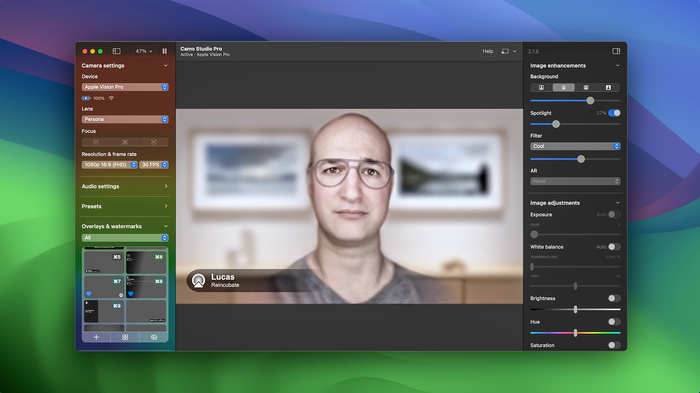Open the All overlays filter dropdown
Viewport: 700px width, 393px height.
tap(125, 238)
